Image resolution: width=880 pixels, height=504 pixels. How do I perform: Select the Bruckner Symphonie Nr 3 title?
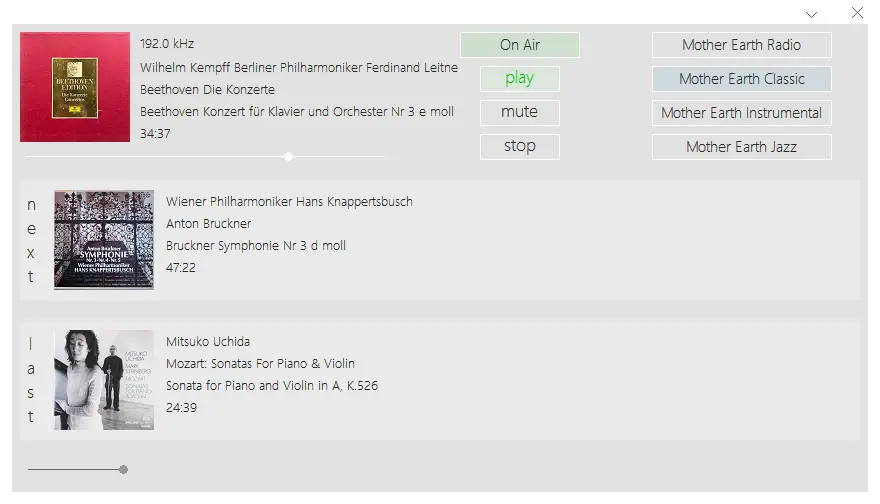point(256,246)
